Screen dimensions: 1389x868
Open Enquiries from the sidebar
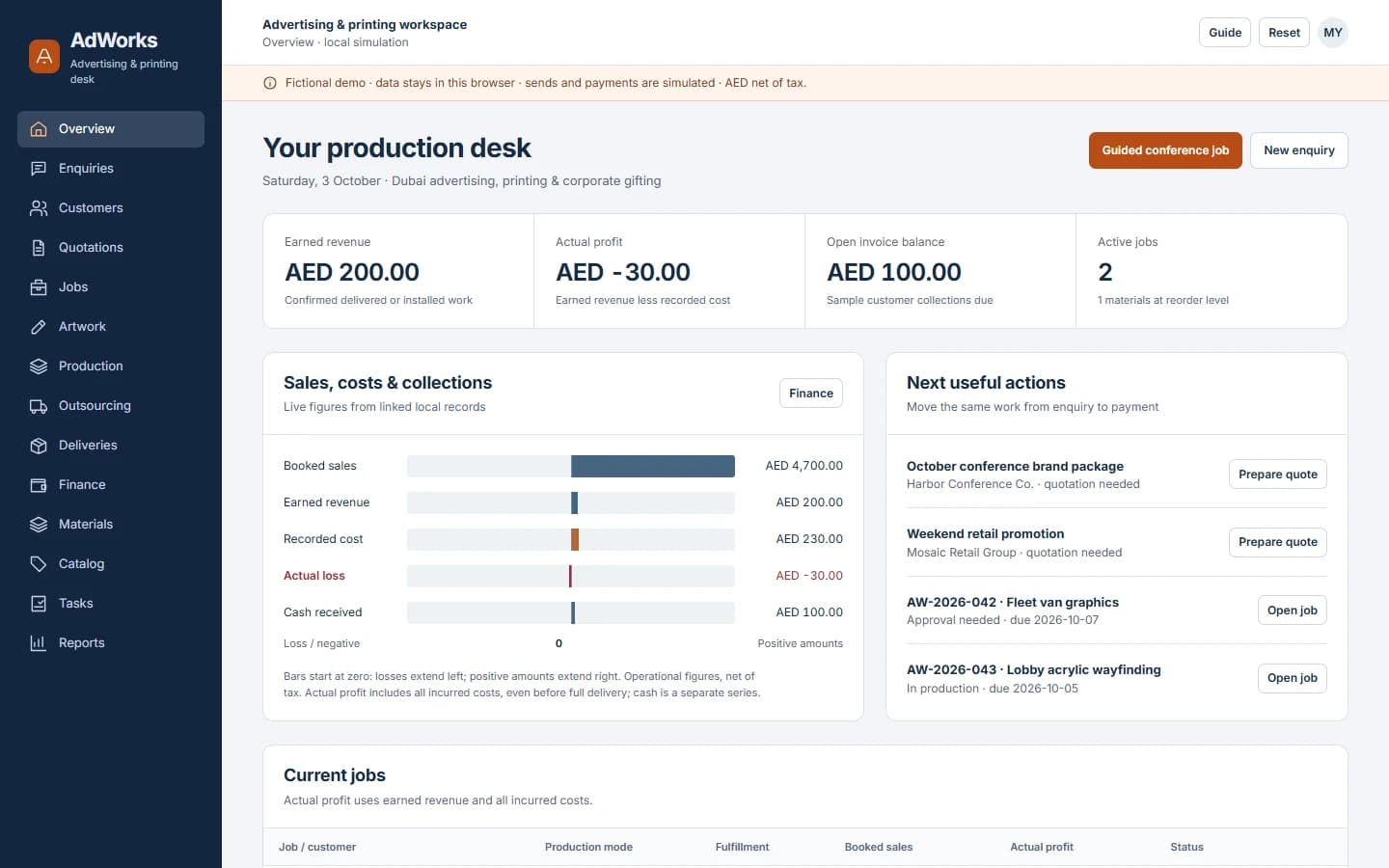click(111, 169)
